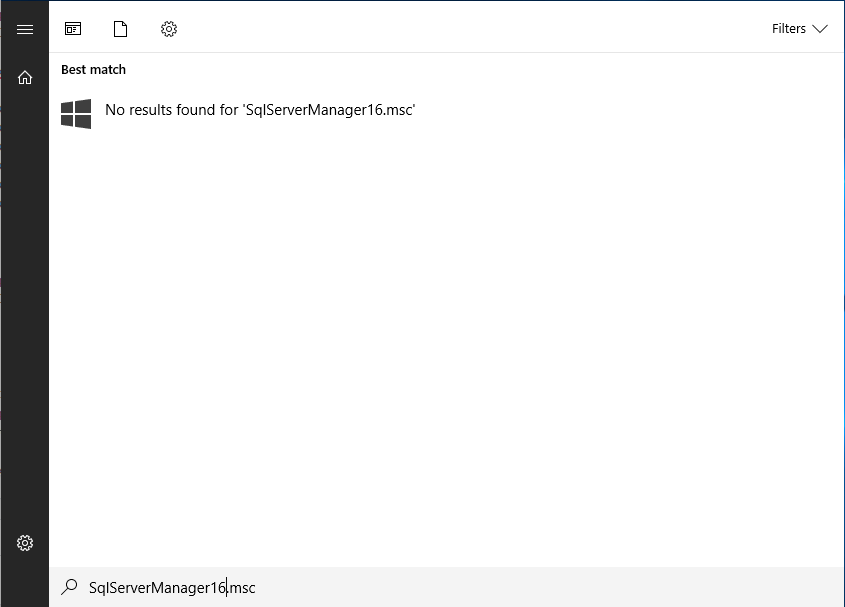Click the Best match heading
The height and width of the screenshot is (607, 845).
pyautogui.click(x=93, y=70)
